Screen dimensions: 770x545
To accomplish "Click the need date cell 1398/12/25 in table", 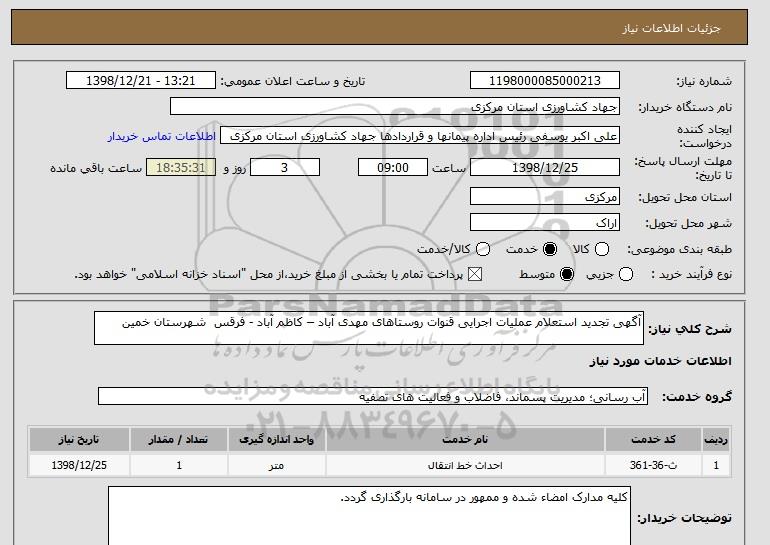I will [x=79, y=465].
